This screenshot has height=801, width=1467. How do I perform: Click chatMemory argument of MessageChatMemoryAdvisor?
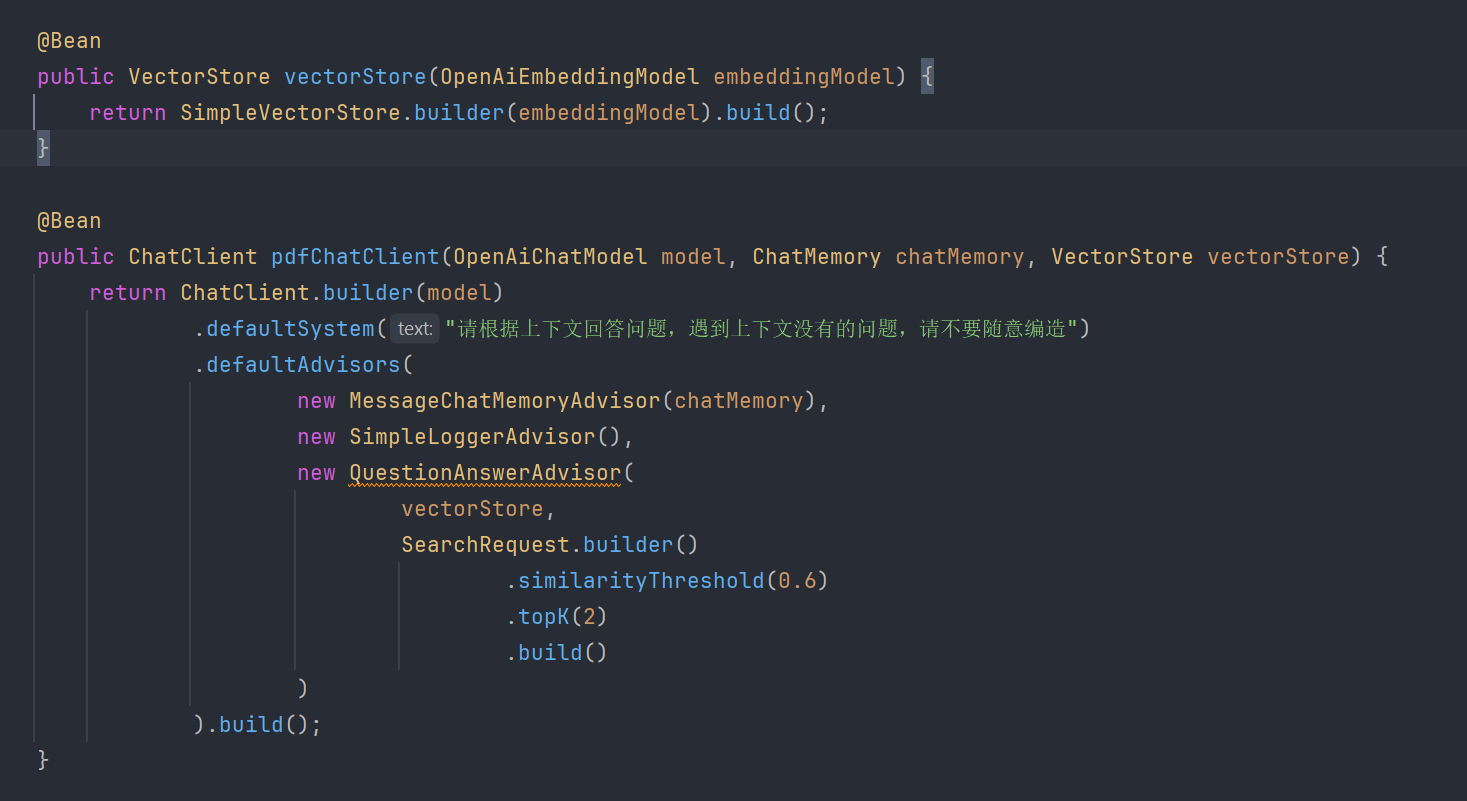point(739,401)
